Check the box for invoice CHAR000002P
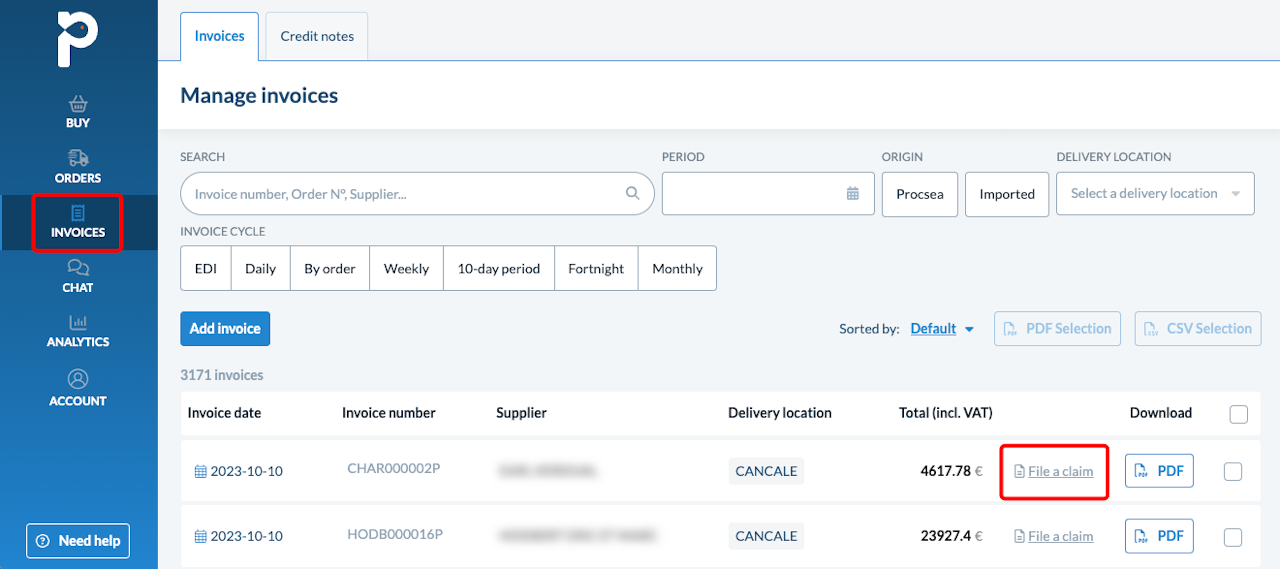 coord(1233,471)
